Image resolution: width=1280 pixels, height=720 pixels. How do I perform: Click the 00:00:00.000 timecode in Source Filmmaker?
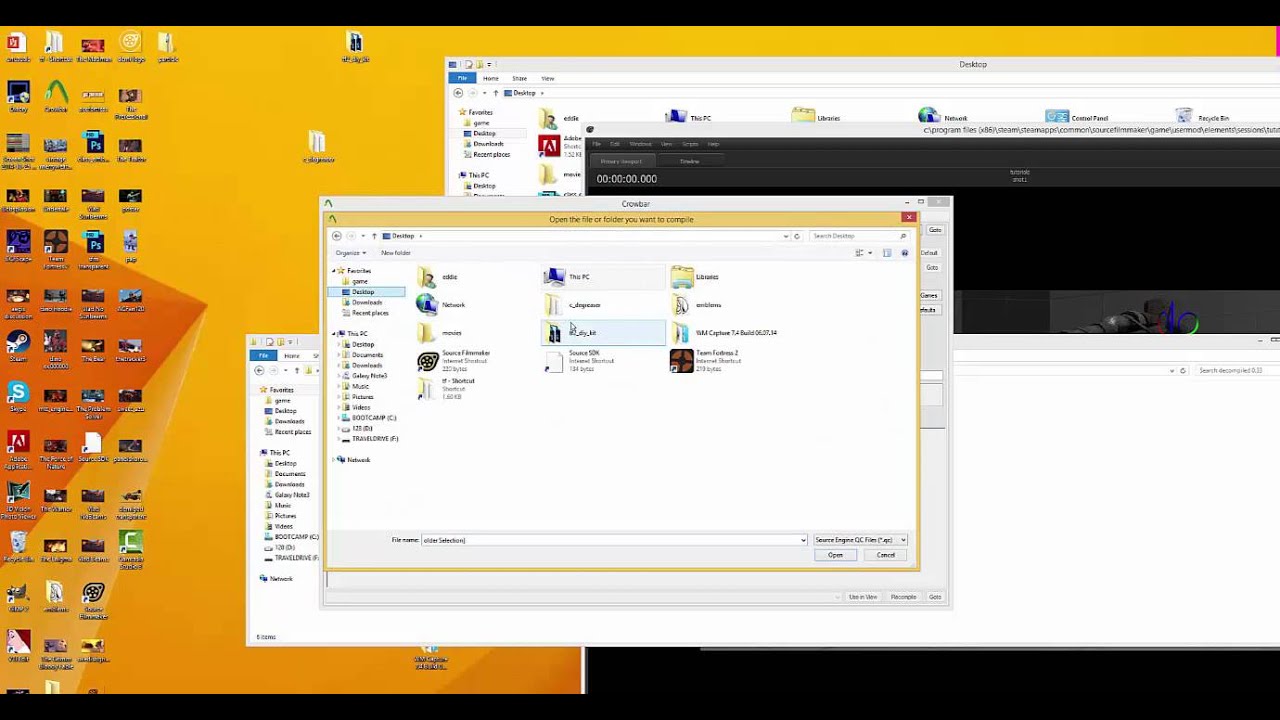coord(627,179)
